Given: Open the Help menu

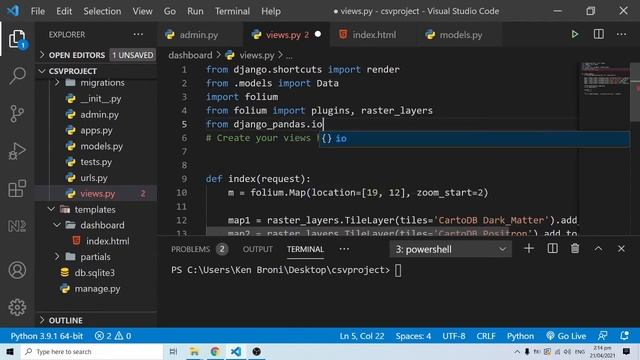Looking at the screenshot, I should (271, 11).
